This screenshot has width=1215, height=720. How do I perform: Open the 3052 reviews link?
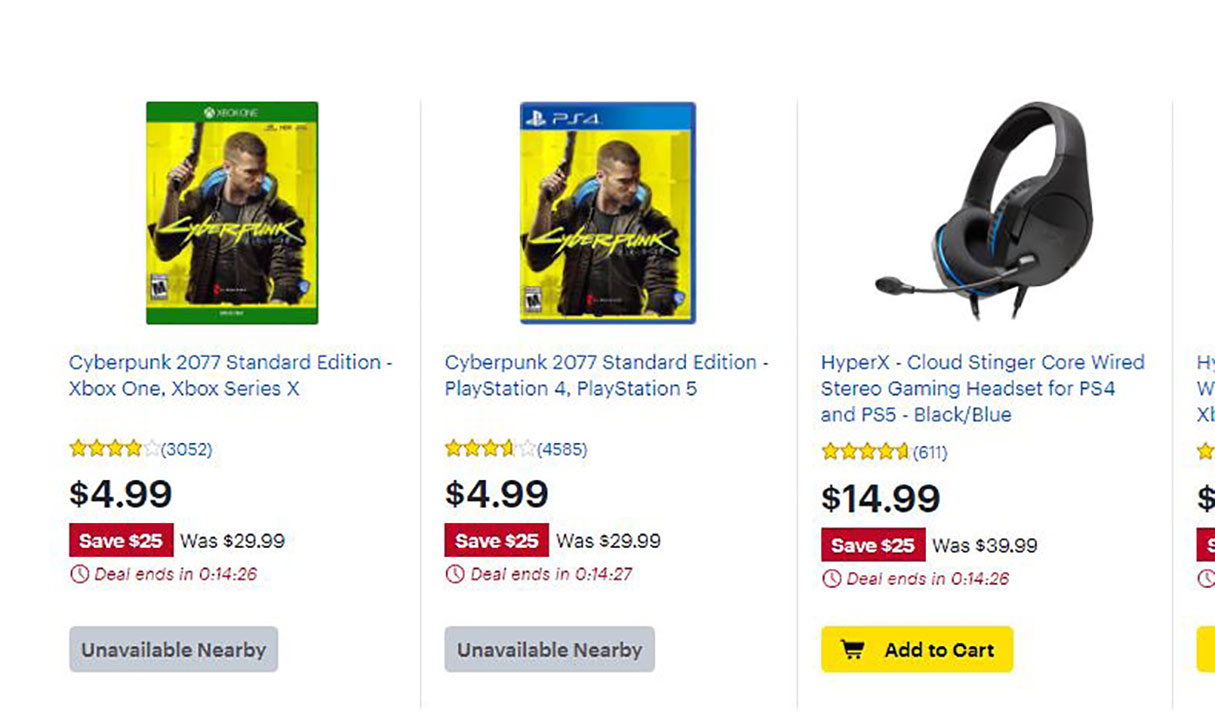pyautogui.click(x=187, y=449)
